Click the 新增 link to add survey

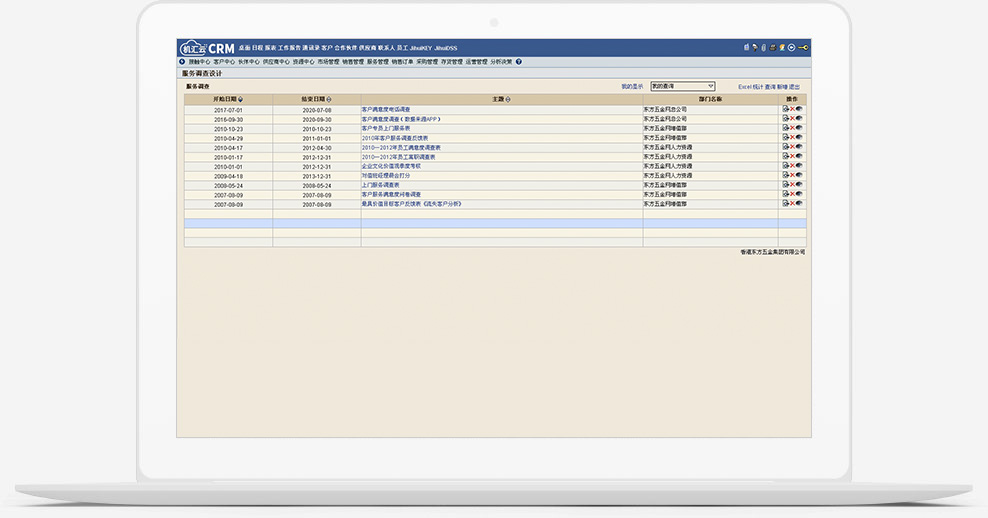point(782,87)
